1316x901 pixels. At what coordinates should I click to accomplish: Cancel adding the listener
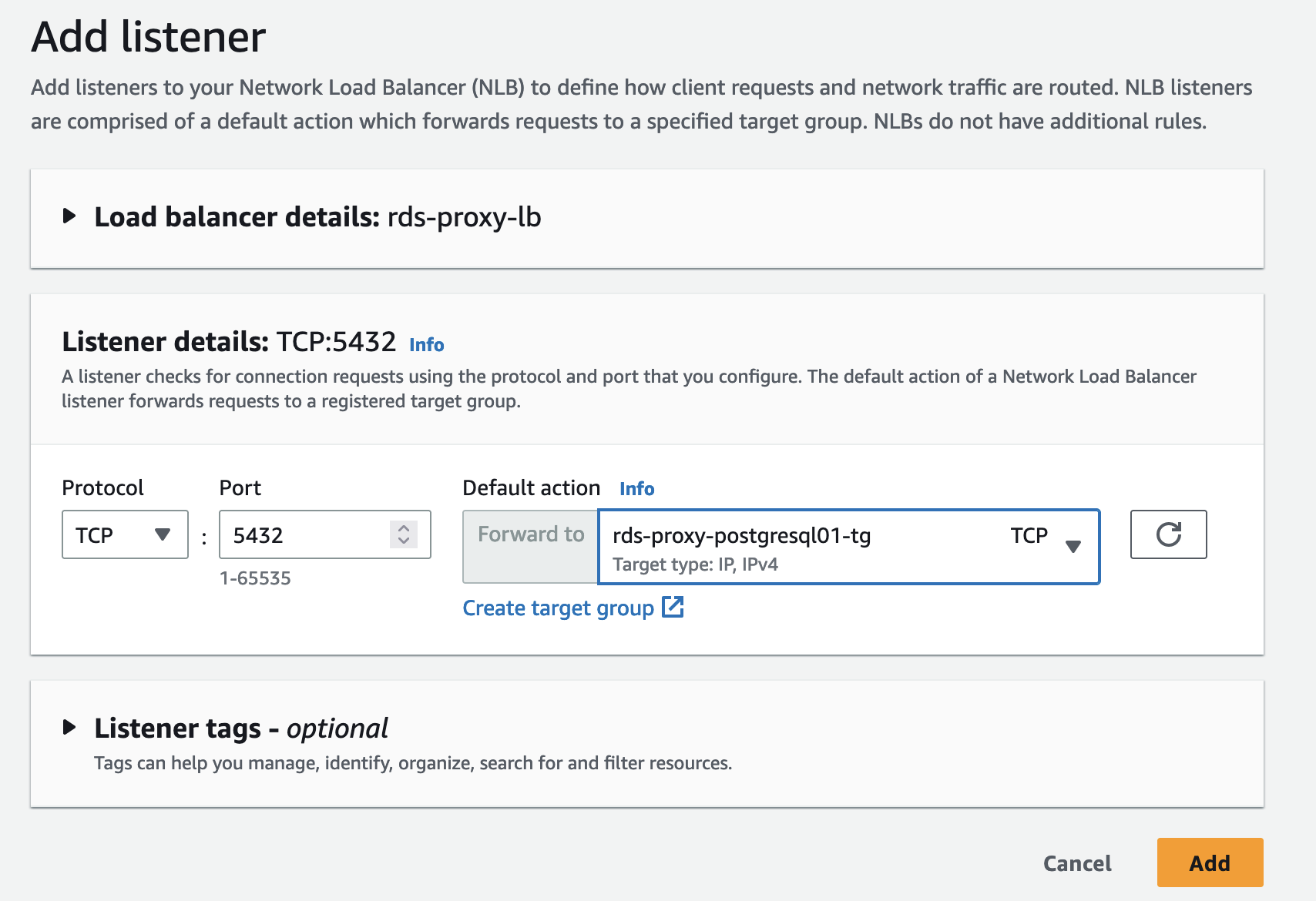[x=1076, y=863]
